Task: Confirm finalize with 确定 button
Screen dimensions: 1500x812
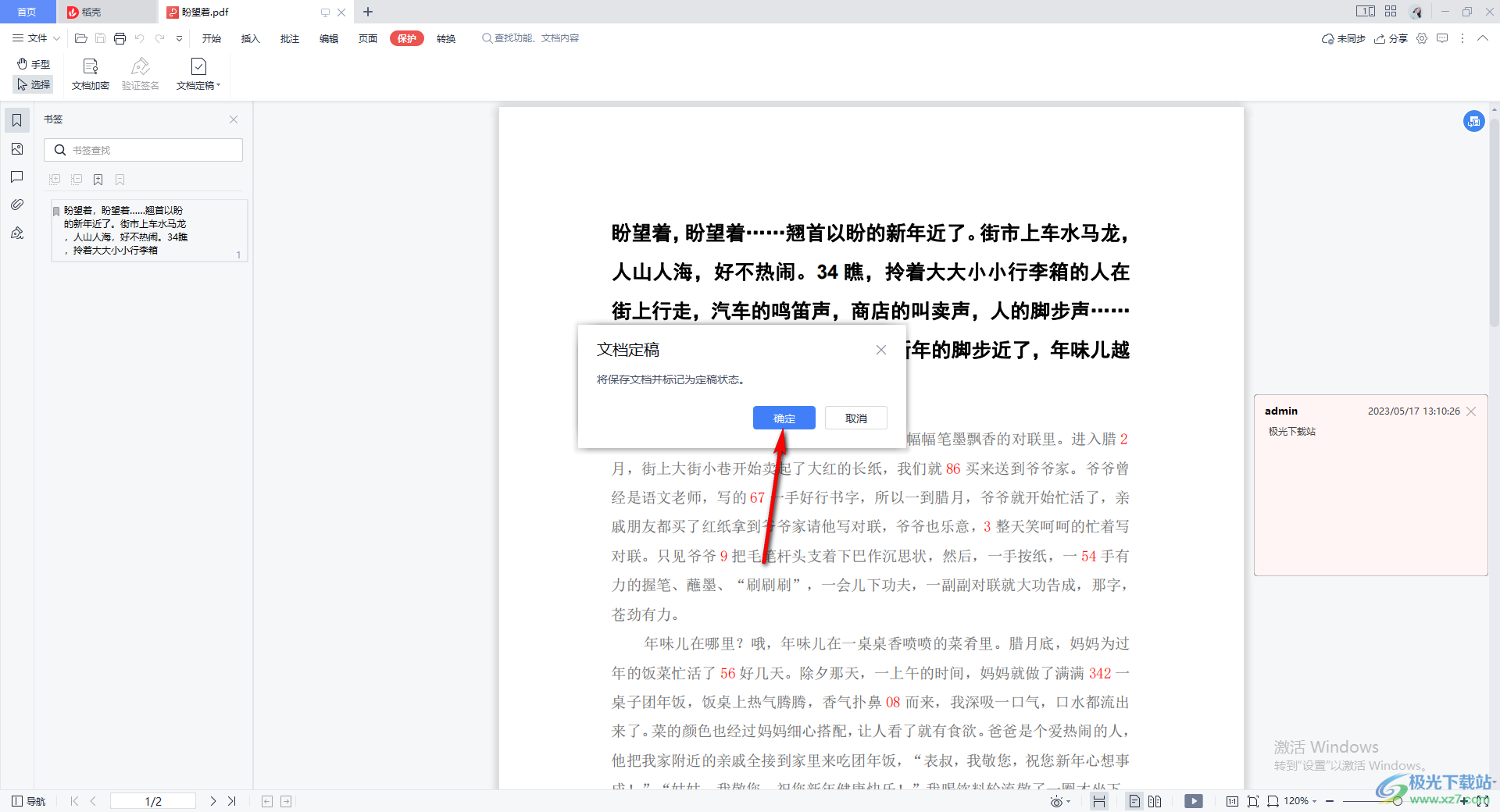Action: click(x=784, y=418)
